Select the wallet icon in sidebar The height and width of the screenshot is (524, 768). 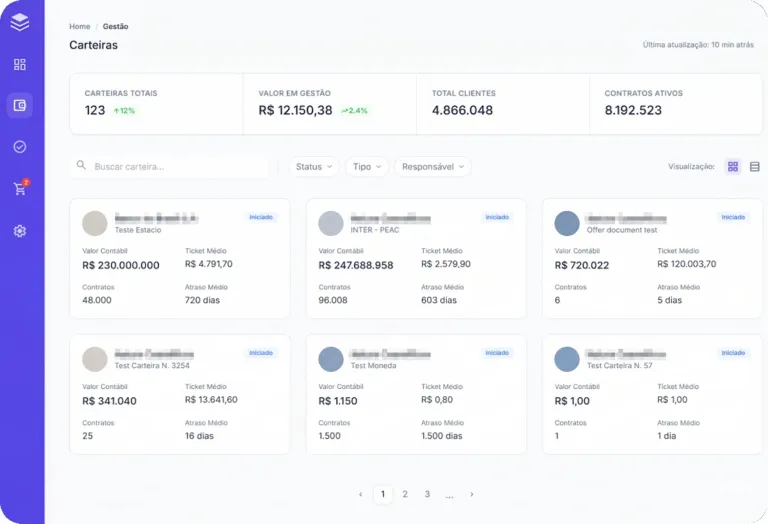(x=20, y=105)
